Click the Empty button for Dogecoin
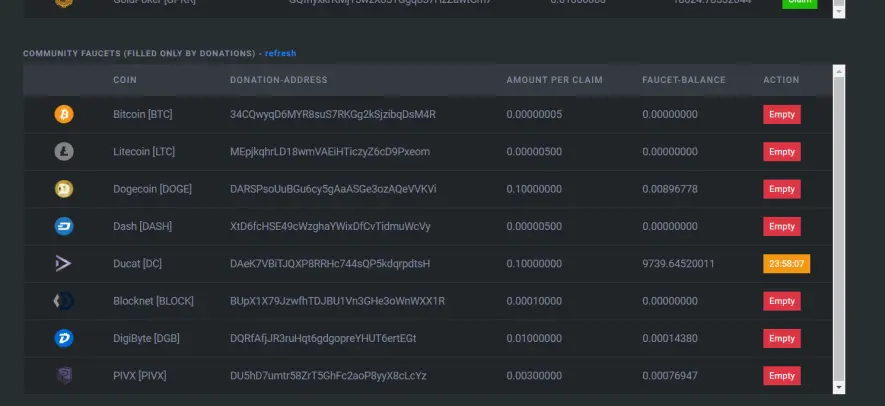 click(782, 189)
